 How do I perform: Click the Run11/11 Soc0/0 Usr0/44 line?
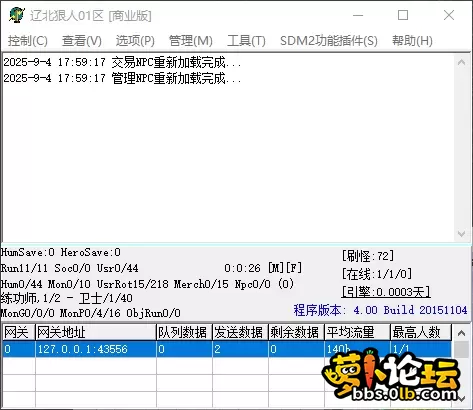[69, 268]
